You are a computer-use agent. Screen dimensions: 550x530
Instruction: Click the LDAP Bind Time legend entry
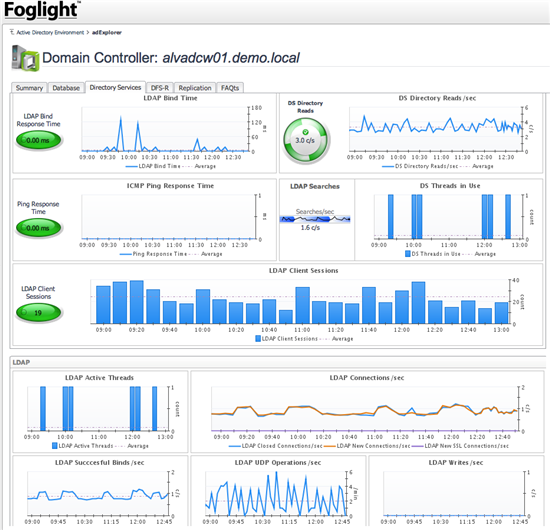pos(153,166)
